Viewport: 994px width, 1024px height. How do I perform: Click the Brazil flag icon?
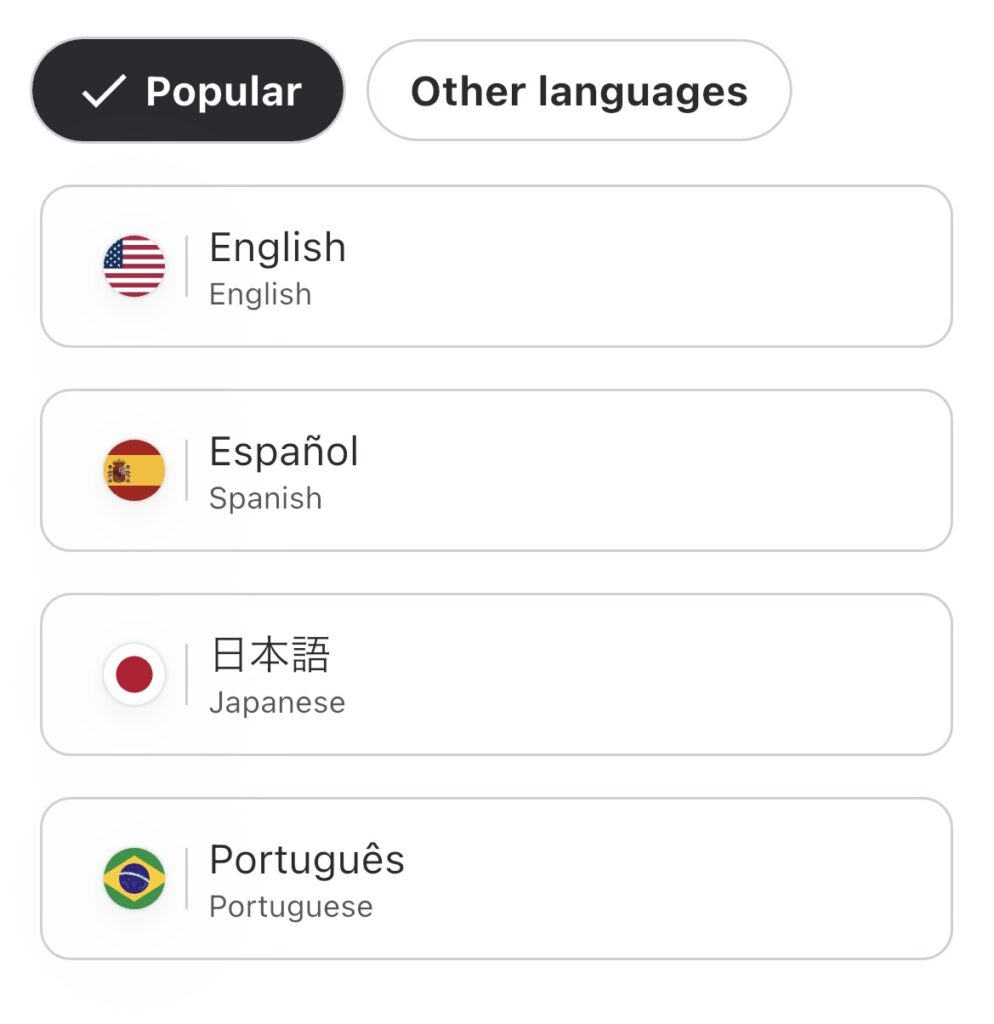pyautogui.click(x=134, y=878)
